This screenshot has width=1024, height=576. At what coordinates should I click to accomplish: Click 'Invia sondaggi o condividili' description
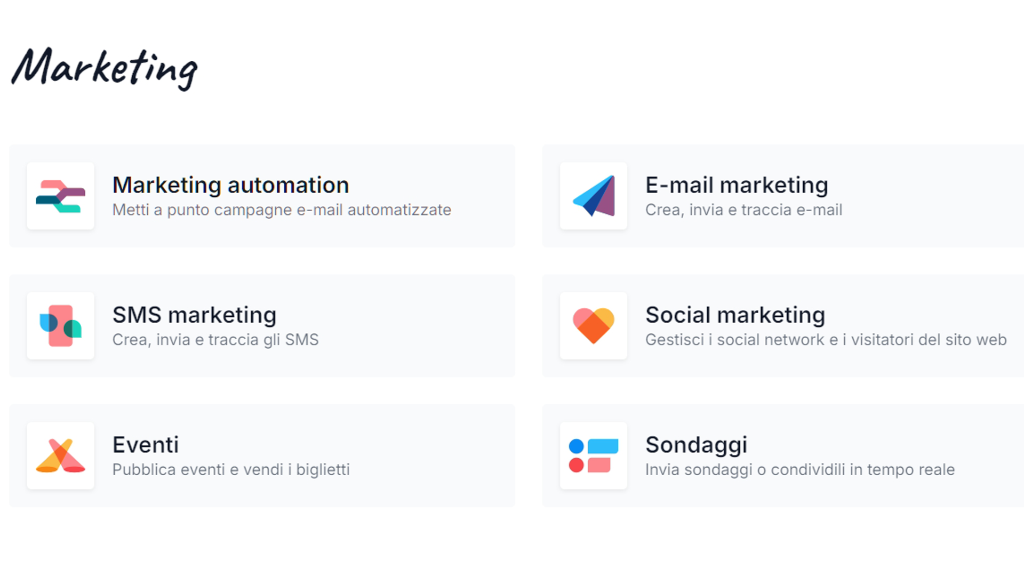coord(745,470)
